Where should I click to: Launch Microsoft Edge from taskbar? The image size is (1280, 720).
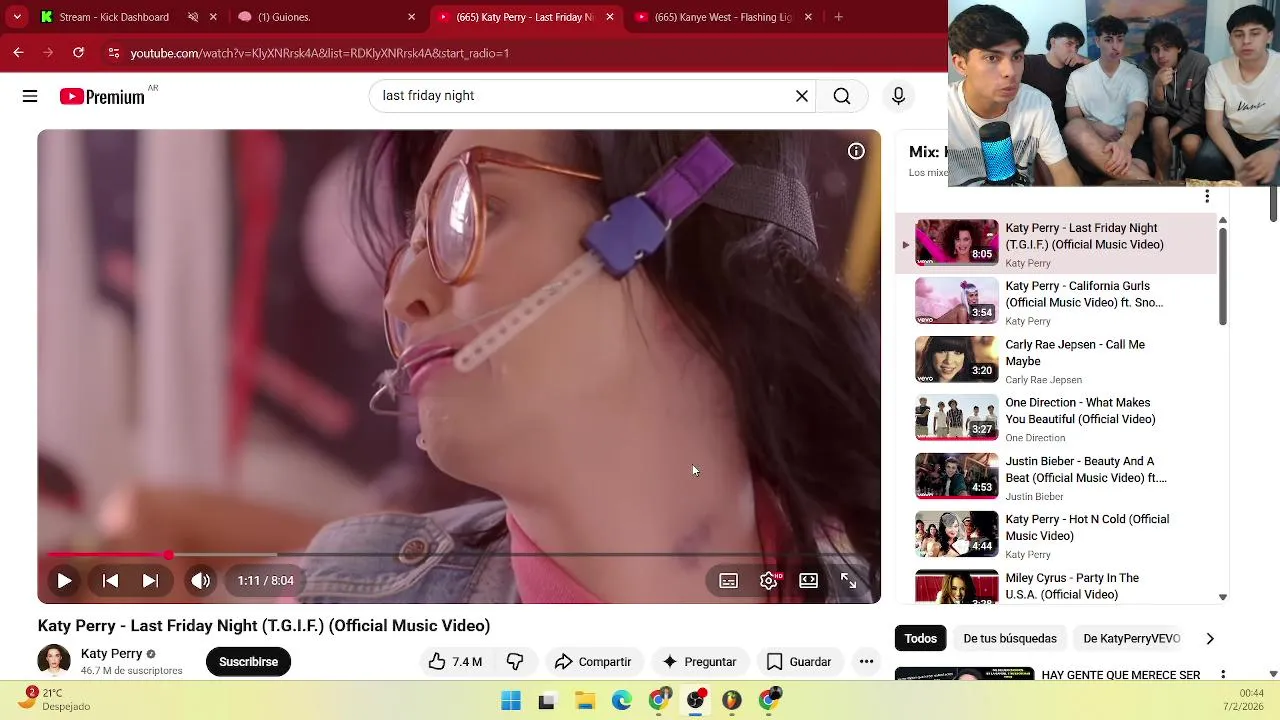(621, 701)
